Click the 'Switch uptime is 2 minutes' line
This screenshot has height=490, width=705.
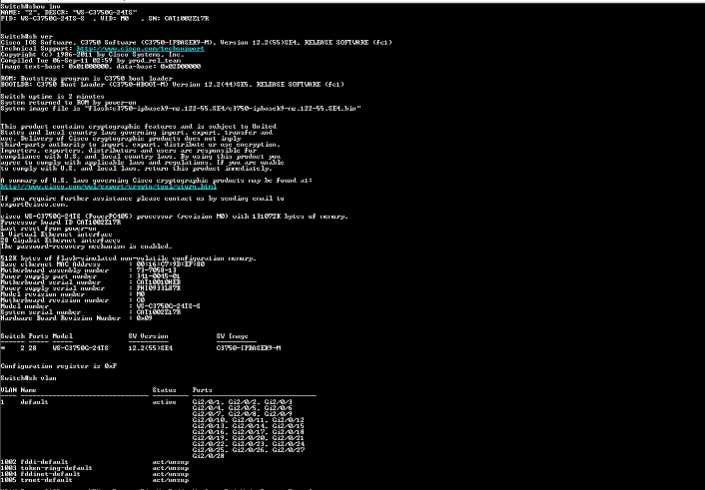[52, 96]
